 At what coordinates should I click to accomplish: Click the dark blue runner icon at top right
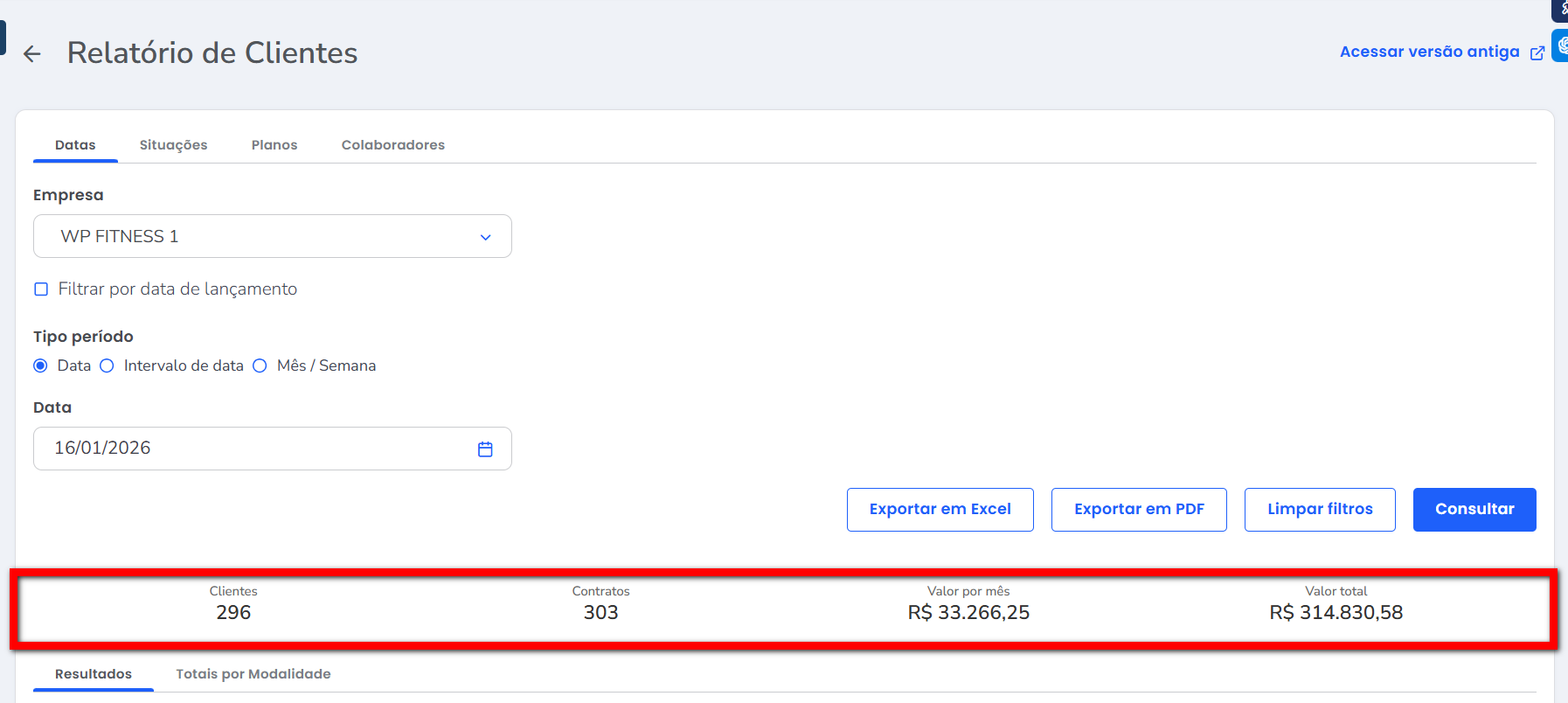point(1561,9)
